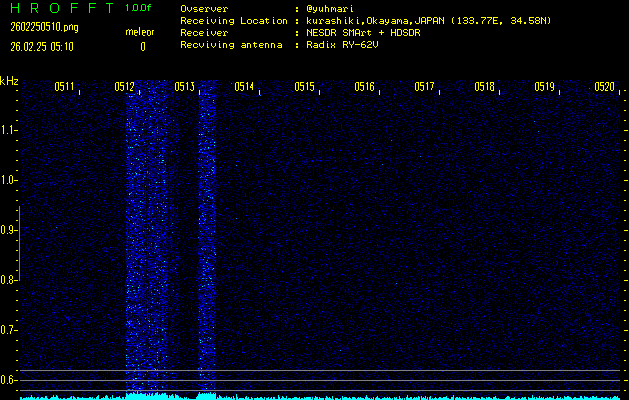This screenshot has height=400, width=629.
Task: Click the kurashiki,Okayama,JAPAN location value
Action: click(428, 21)
